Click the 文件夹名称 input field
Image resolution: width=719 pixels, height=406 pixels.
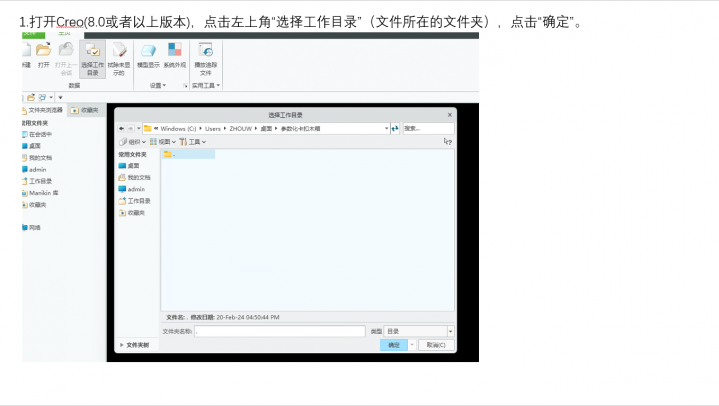280,331
